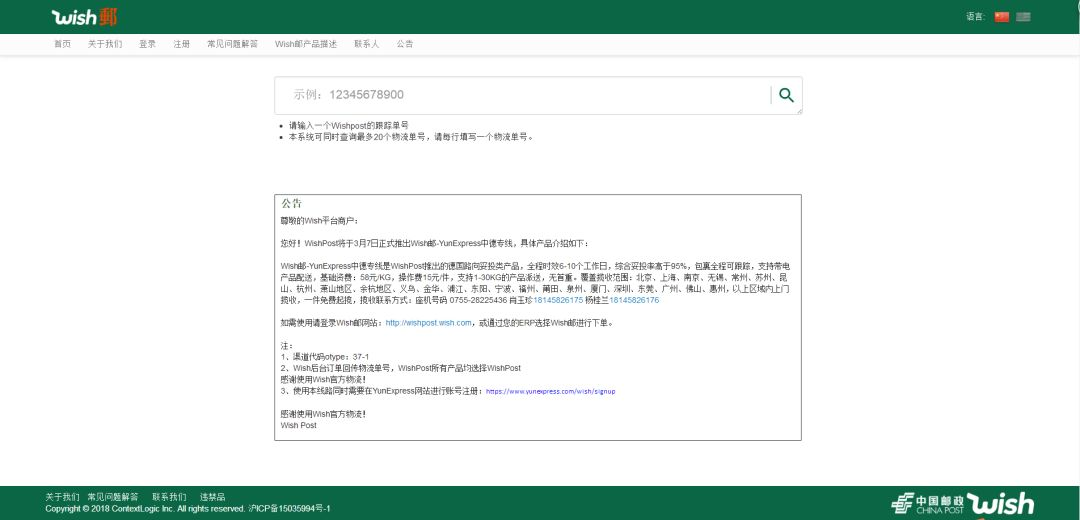Image resolution: width=1080 pixels, height=520 pixels.
Task: Click the line 渠道代码otype：37-1
Action: click(324, 357)
